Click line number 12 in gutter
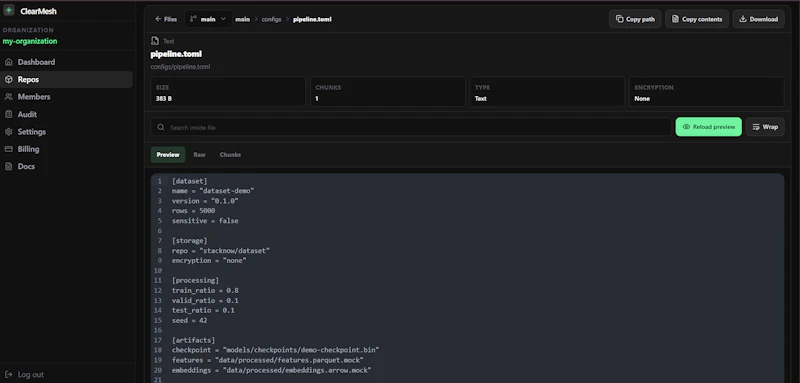The height and width of the screenshot is (383, 800). [158, 291]
